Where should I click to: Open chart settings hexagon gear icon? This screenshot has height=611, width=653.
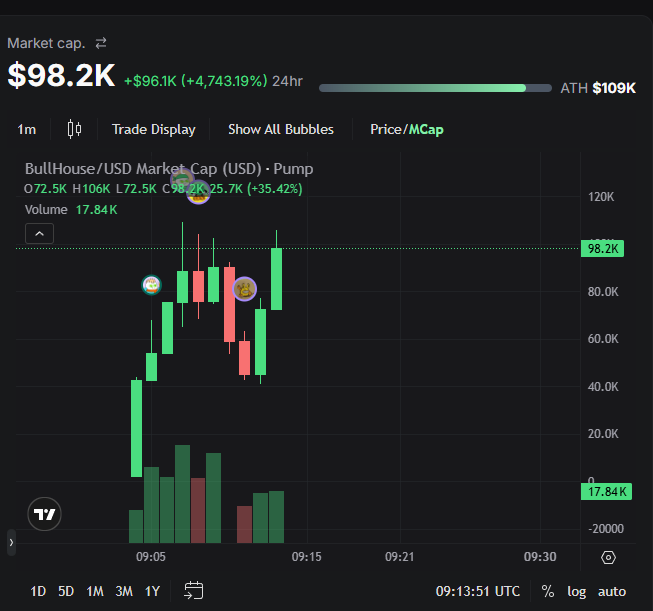[x=608, y=557]
